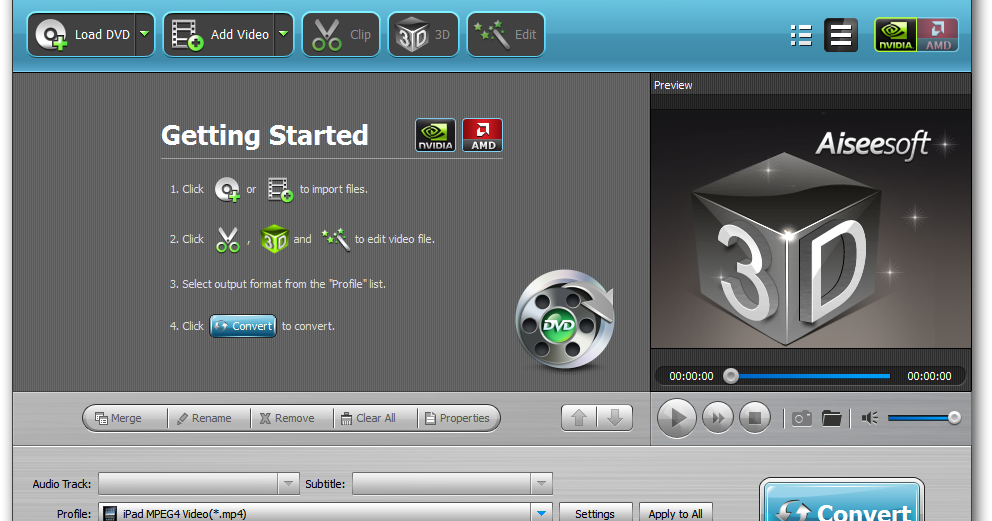Toggle NVIDIA acceleration in the top toolbar
This screenshot has width=992, height=521.
click(x=895, y=35)
